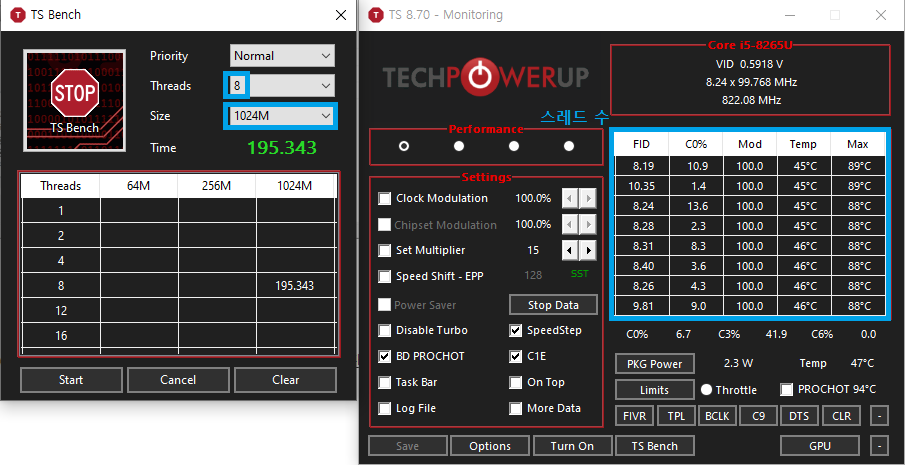This screenshot has width=905, height=465.
Task: Click the Clear button in TS Bench
Action: click(x=286, y=380)
